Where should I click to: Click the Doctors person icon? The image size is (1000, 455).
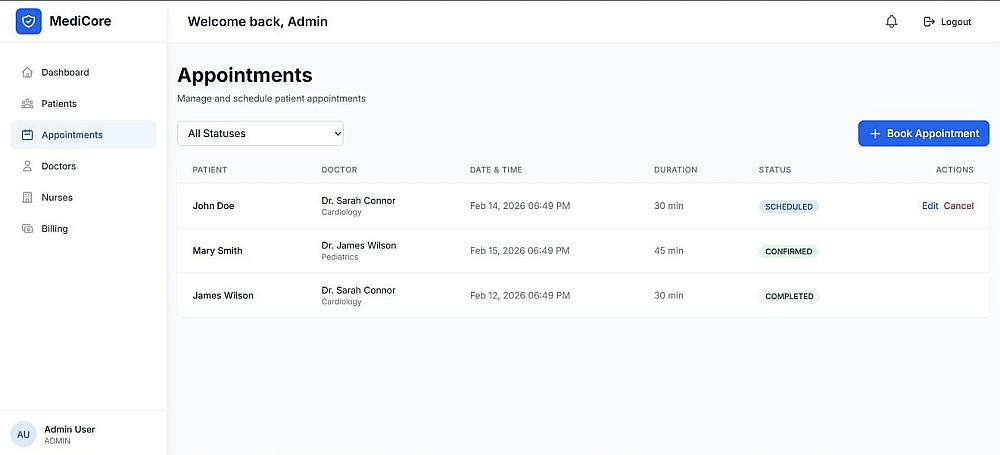pos(27,166)
